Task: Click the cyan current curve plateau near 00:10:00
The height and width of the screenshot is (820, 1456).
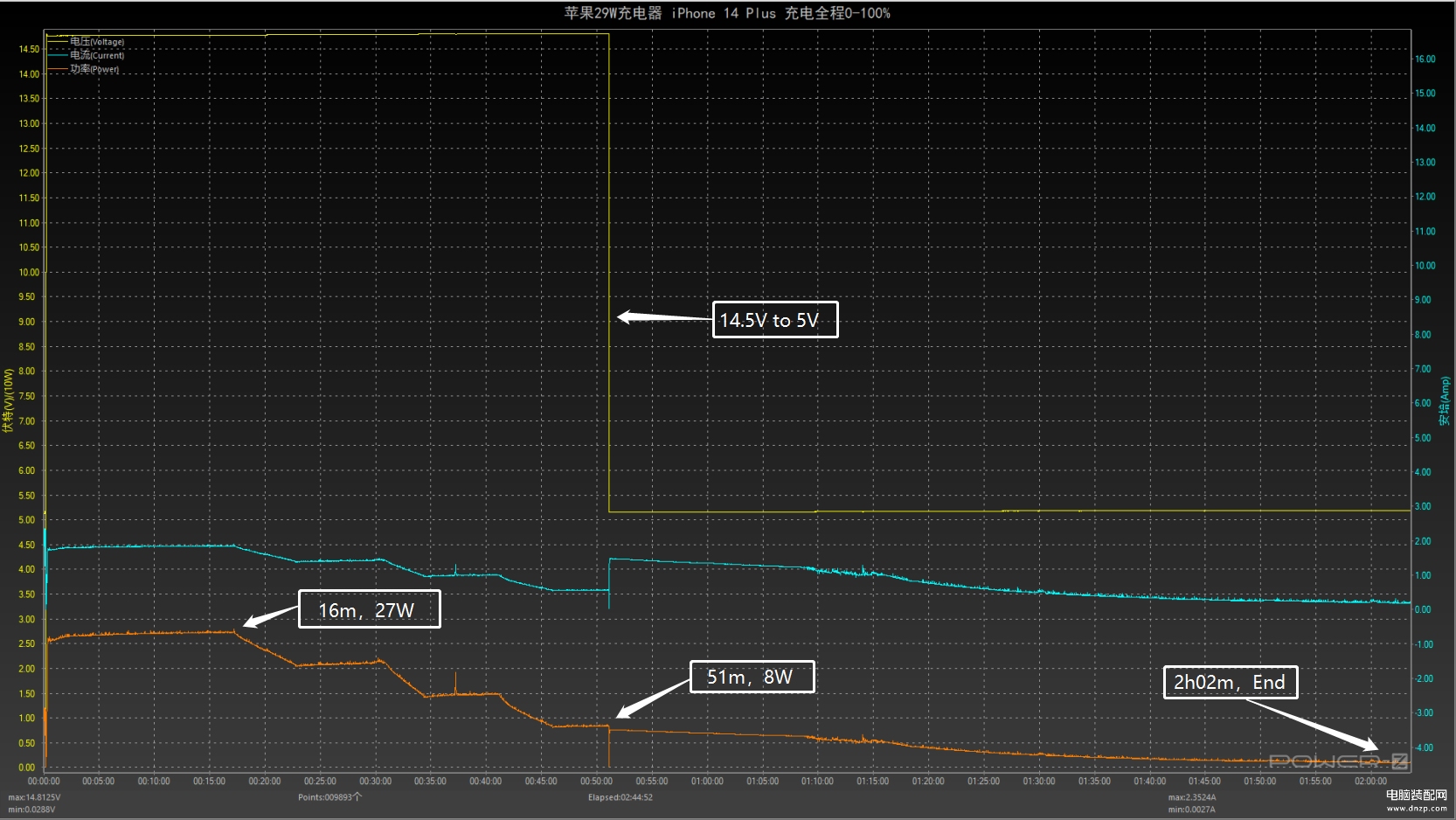Action: 154,546
